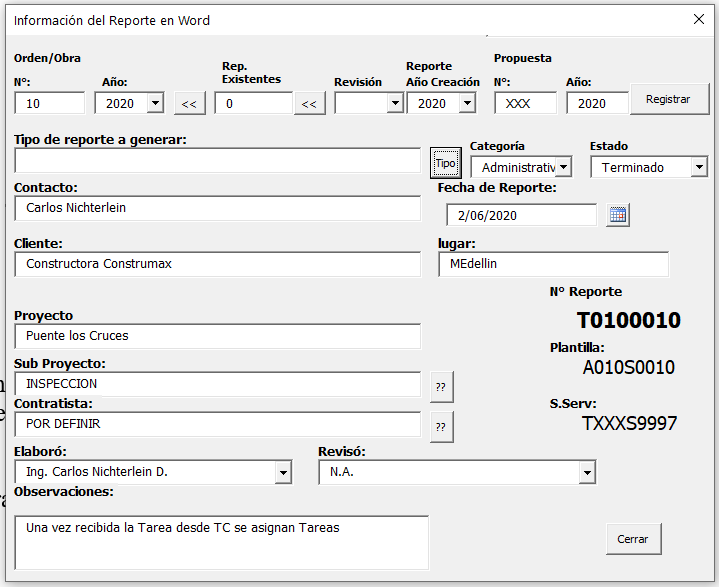Expand the Estado dropdown showing Terminado
This screenshot has width=719, height=587.
699,167
